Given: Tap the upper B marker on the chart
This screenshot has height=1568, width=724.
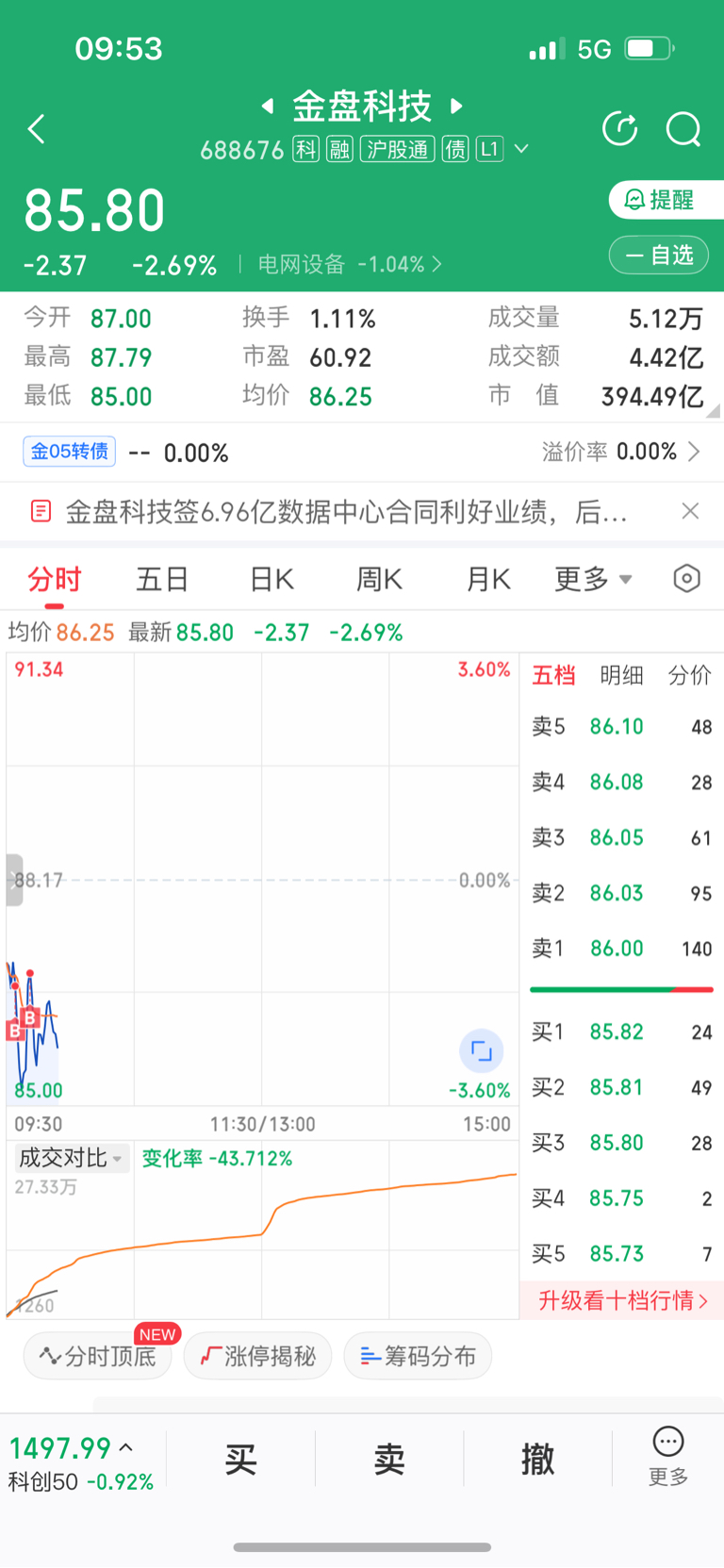Looking at the screenshot, I should tap(30, 1017).
